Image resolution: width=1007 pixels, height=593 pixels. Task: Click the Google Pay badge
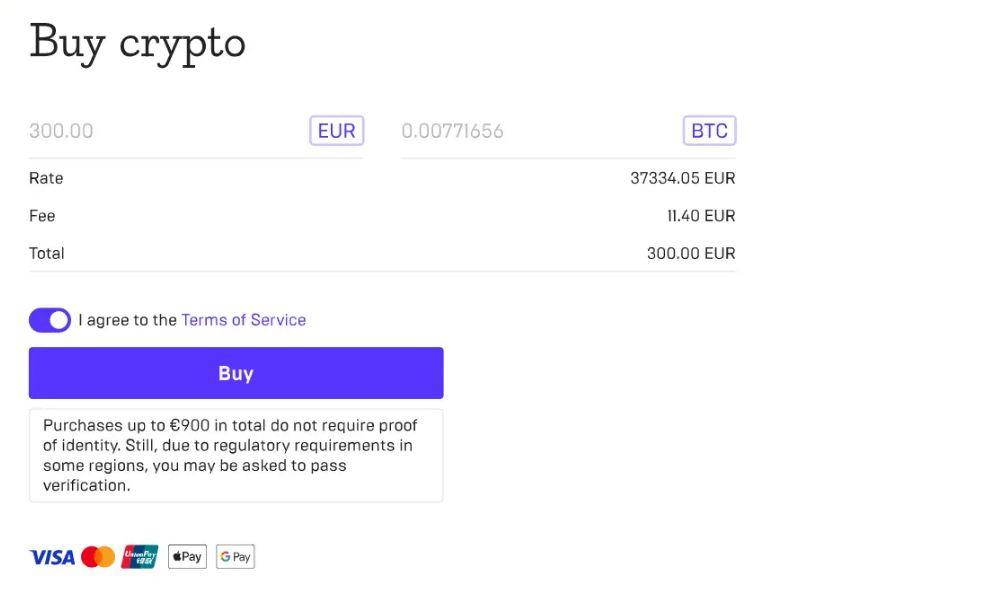235,556
